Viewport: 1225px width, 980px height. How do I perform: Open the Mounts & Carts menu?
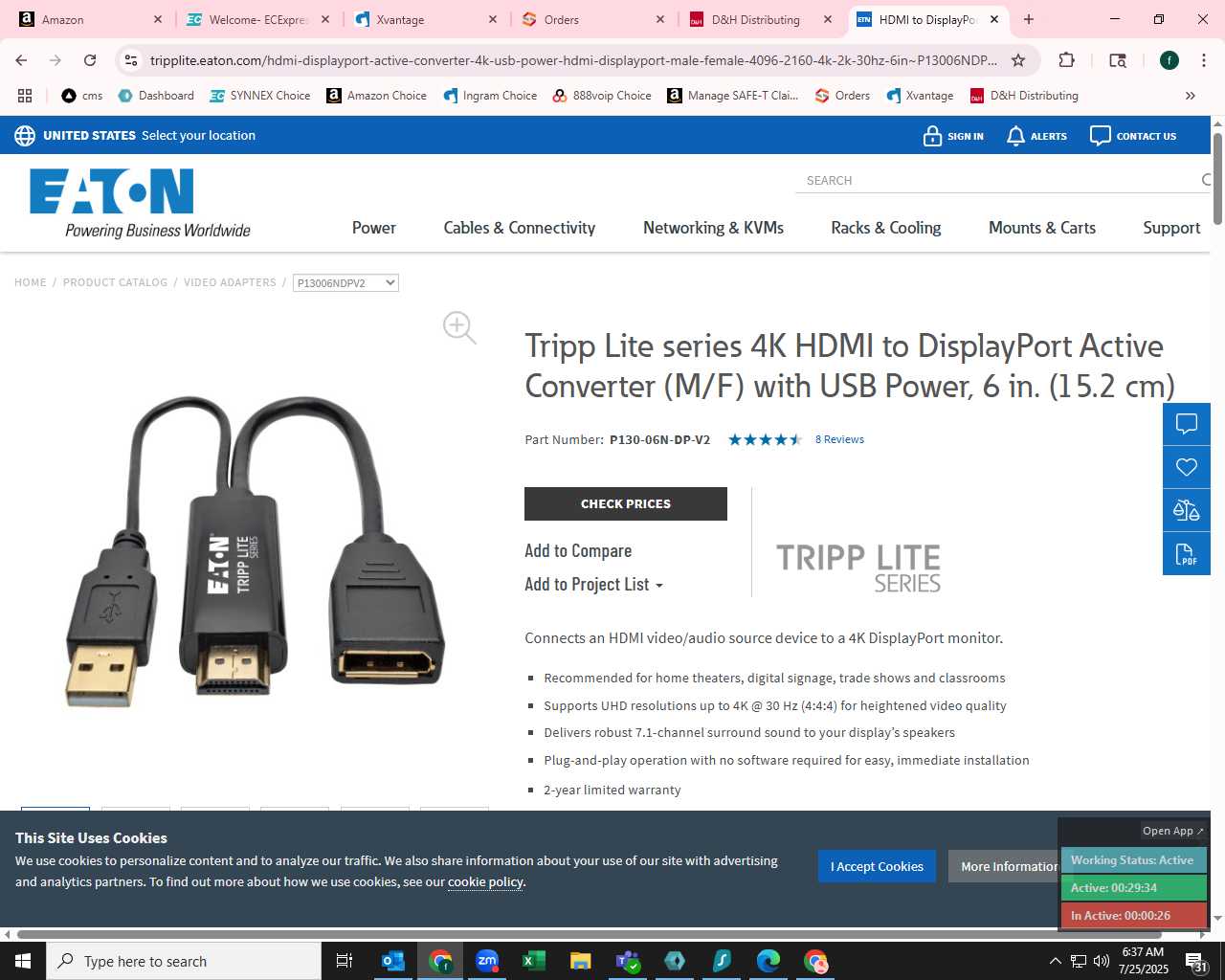(x=1042, y=228)
